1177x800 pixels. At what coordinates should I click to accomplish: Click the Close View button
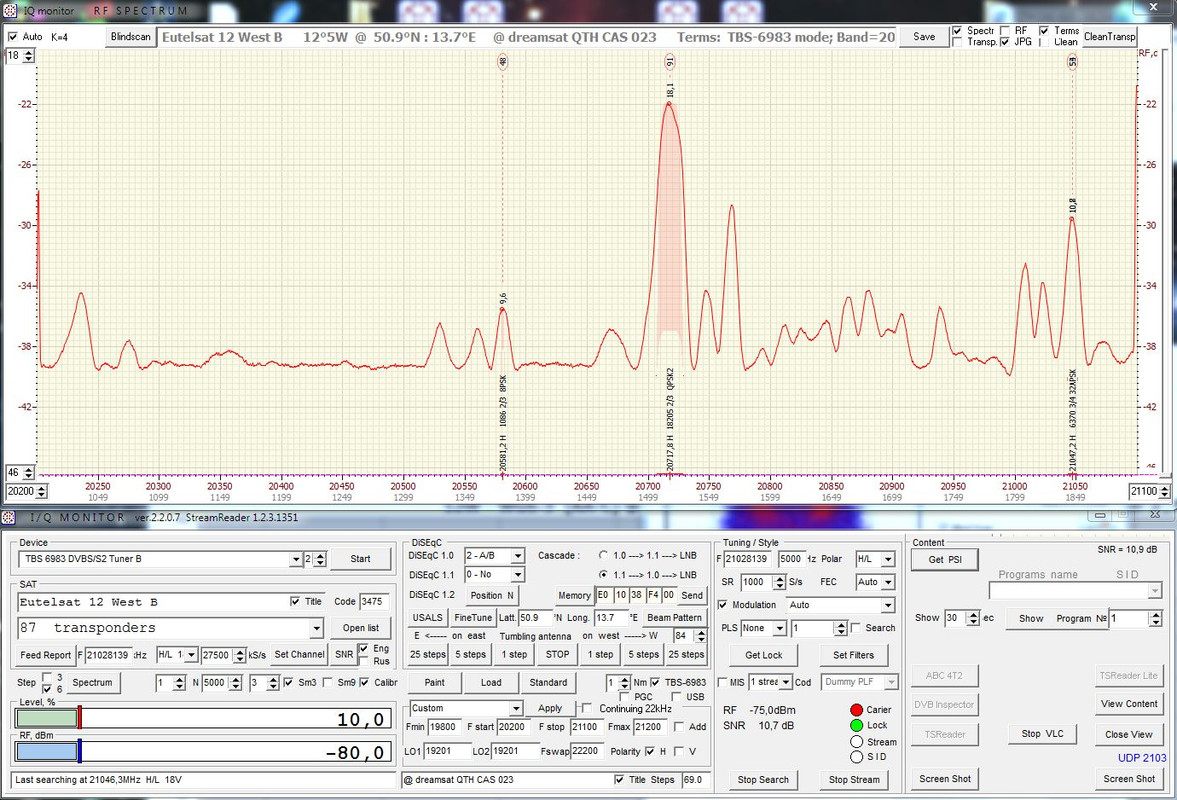click(x=1129, y=734)
